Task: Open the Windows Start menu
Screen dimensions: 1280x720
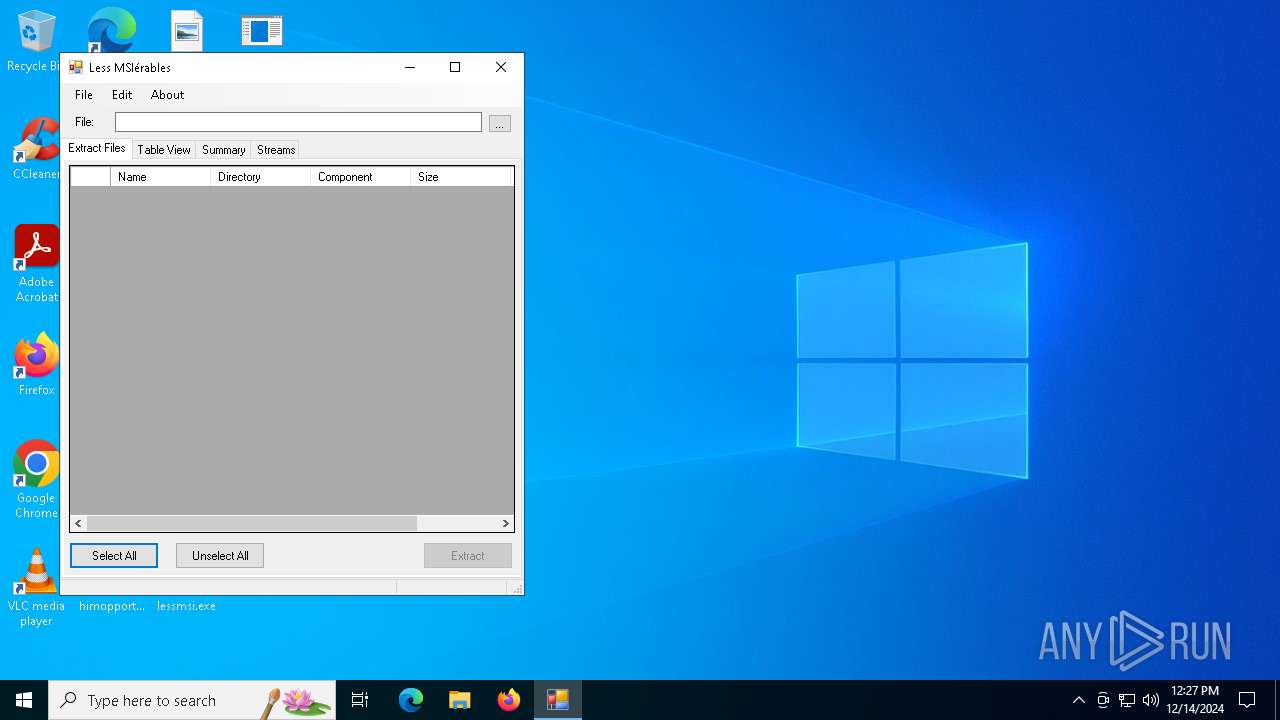Action: click(24, 700)
